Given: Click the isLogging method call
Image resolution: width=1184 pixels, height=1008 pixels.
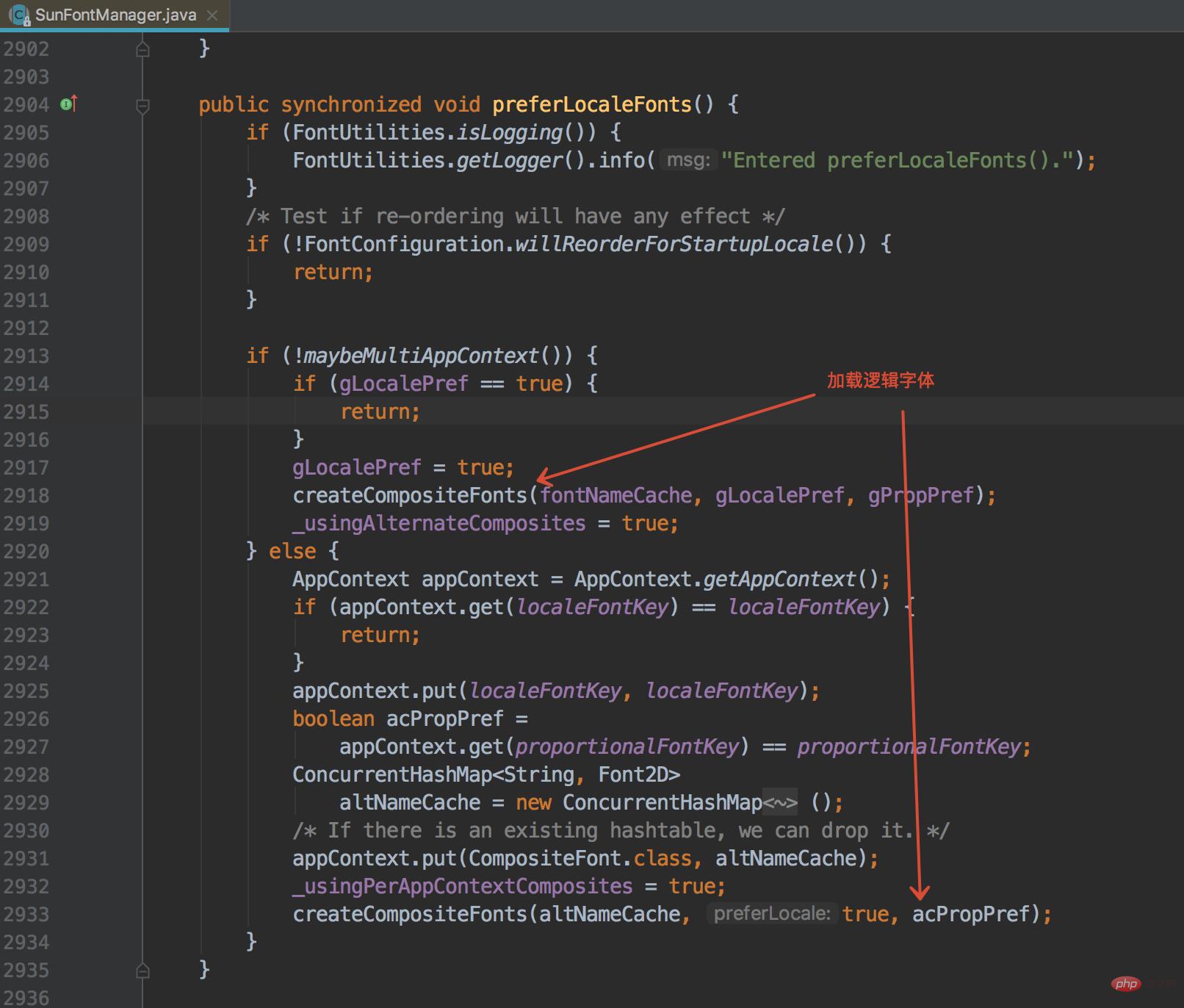Looking at the screenshot, I should 509,132.
